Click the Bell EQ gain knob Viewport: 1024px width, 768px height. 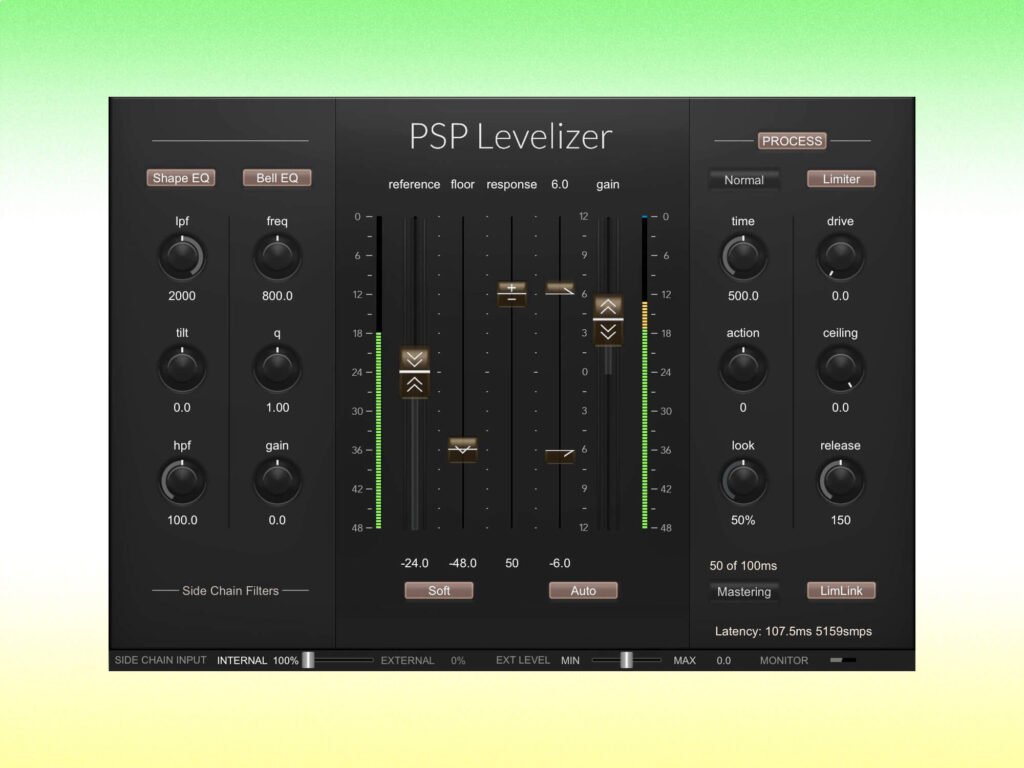(277, 481)
